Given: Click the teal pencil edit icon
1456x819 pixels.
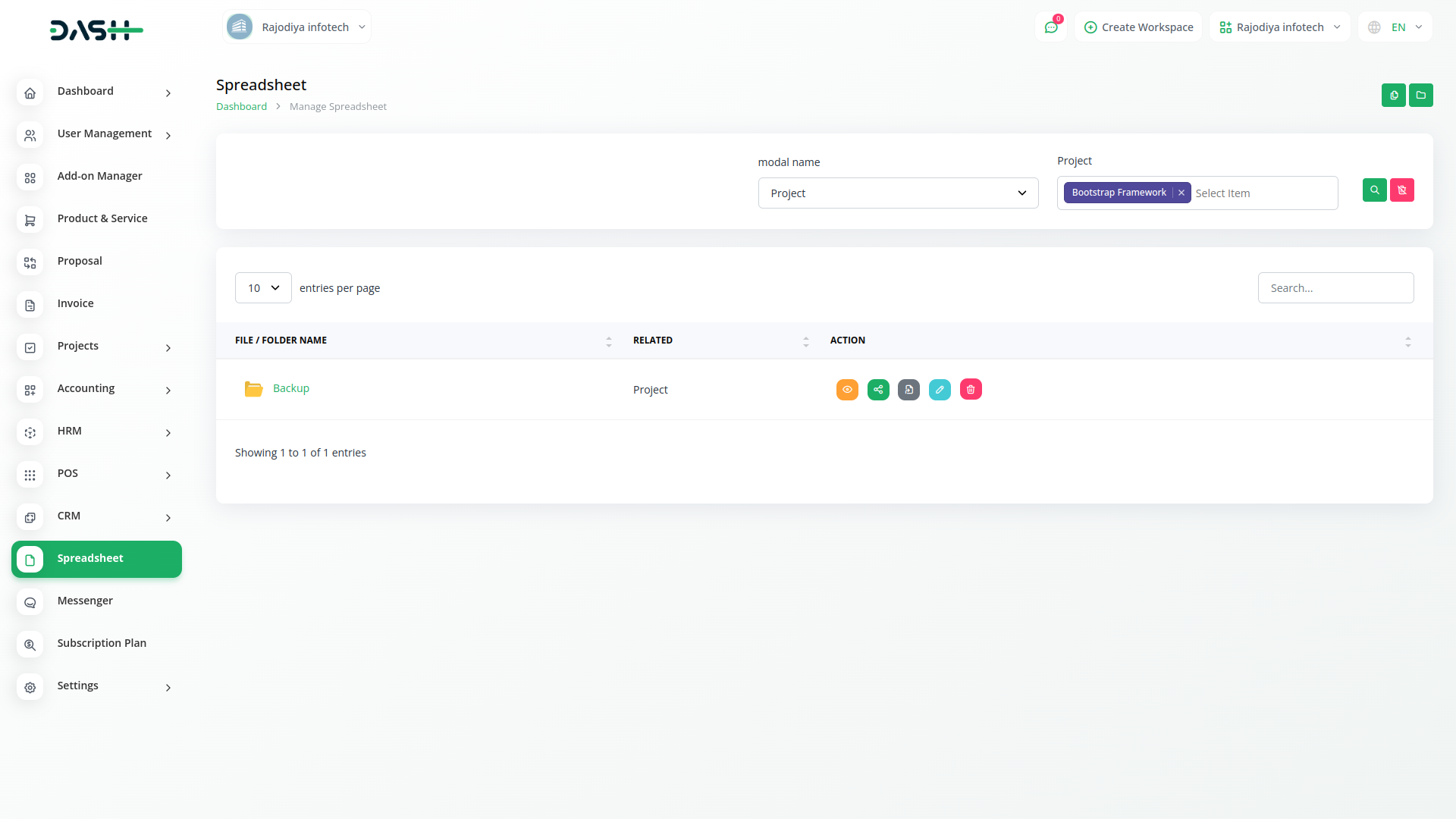Looking at the screenshot, I should click(x=940, y=390).
